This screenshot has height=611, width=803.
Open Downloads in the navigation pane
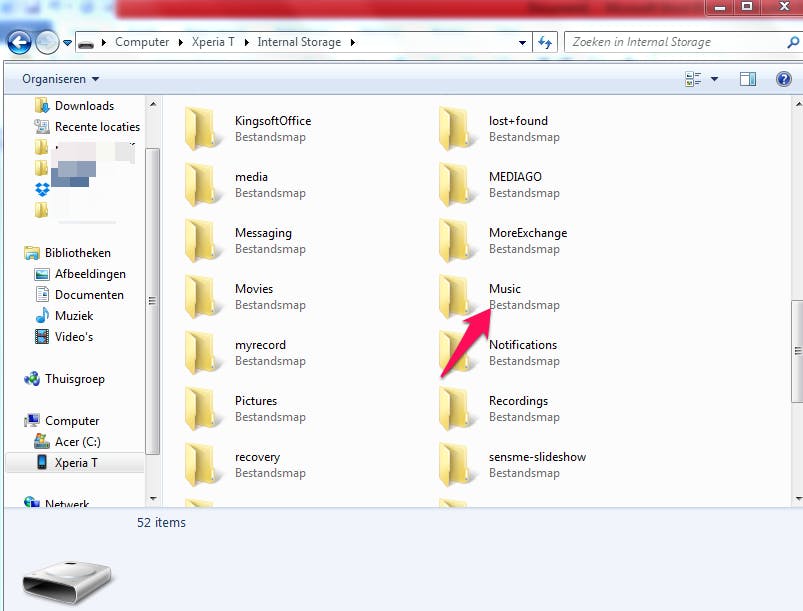(x=84, y=106)
